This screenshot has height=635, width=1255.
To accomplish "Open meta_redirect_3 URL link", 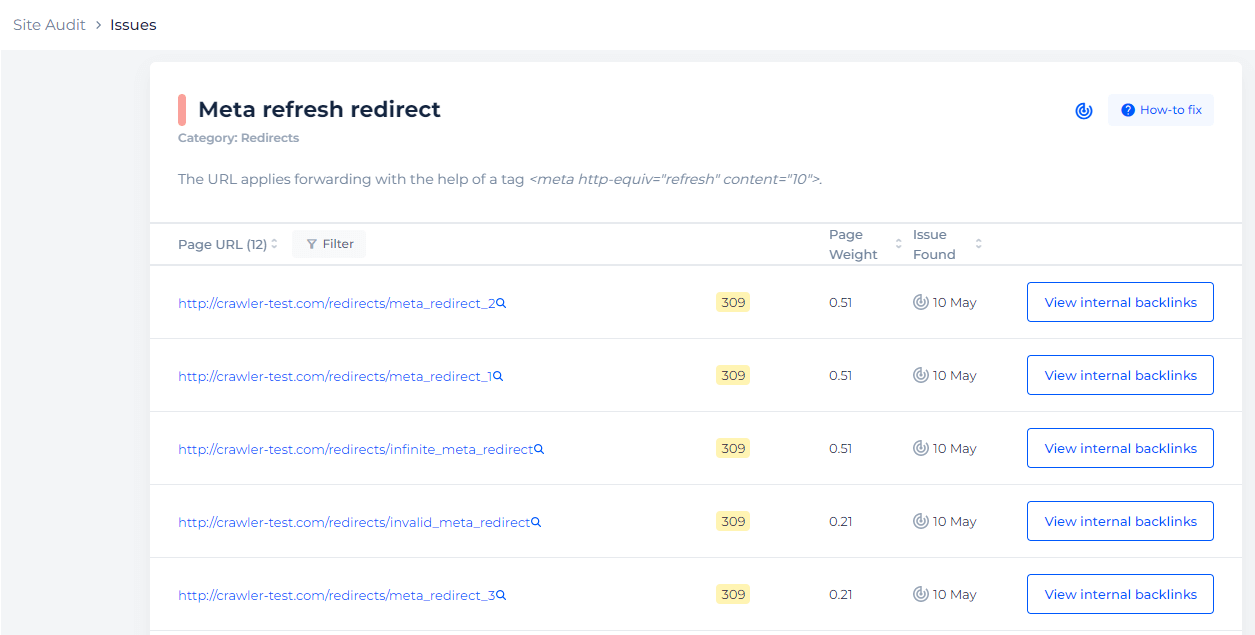I will click(336, 595).
